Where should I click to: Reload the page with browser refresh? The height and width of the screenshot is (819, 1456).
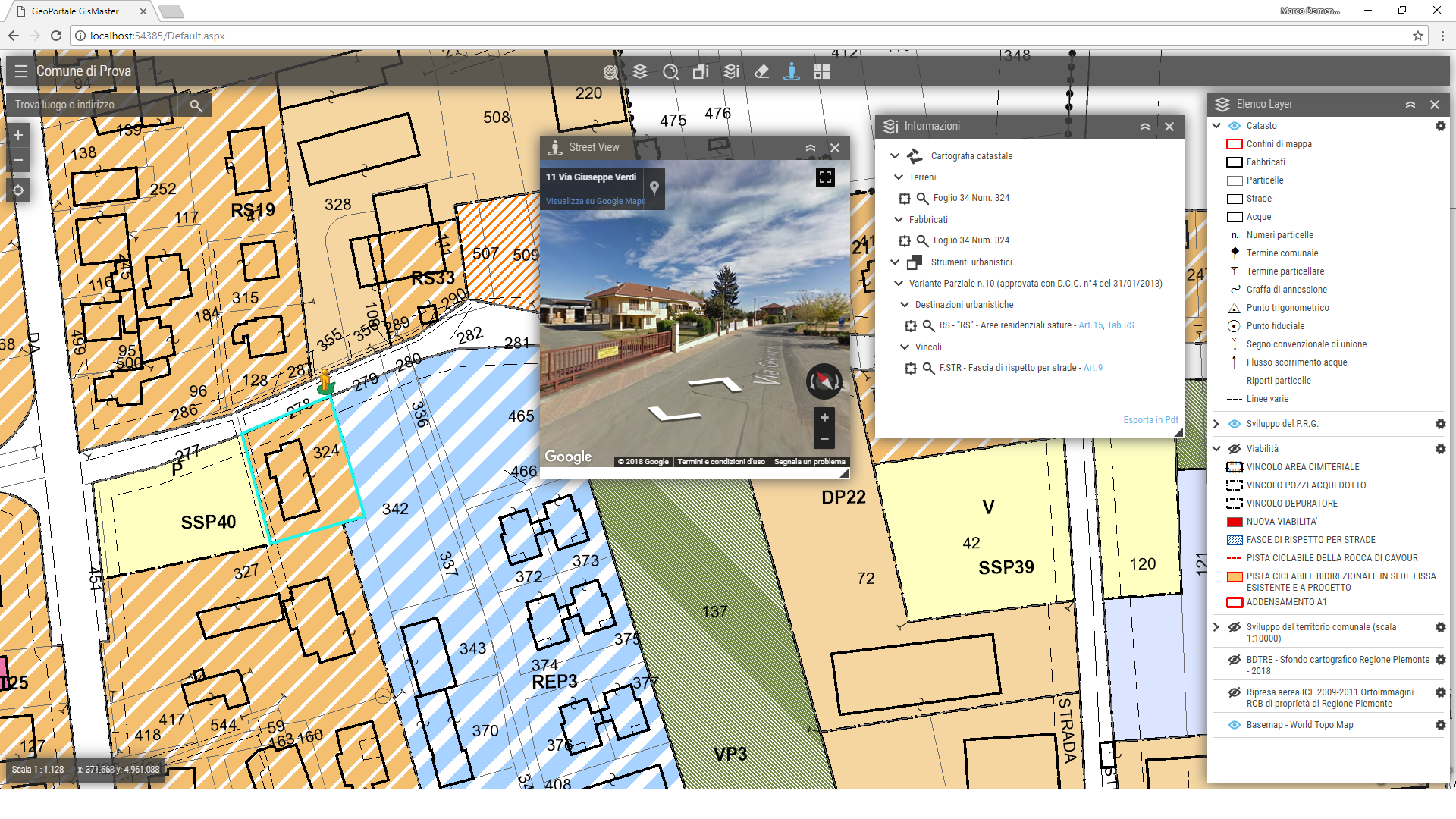pos(55,36)
